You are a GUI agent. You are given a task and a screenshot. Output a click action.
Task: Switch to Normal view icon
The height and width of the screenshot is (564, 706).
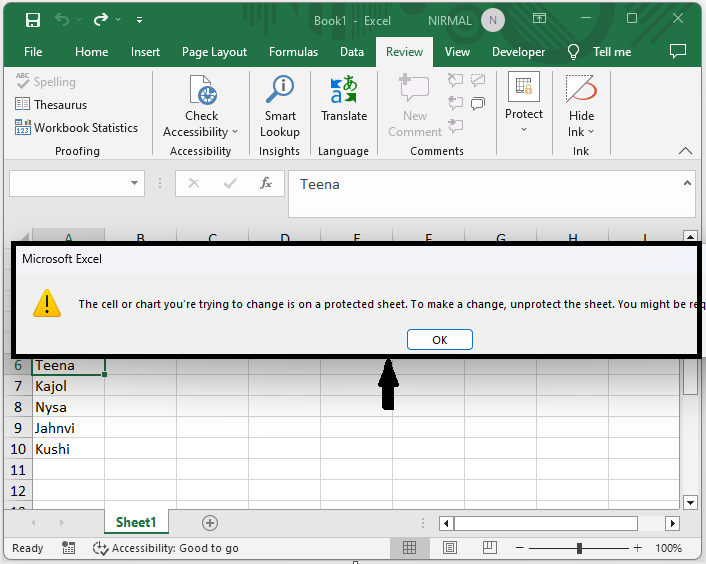(409, 548)
